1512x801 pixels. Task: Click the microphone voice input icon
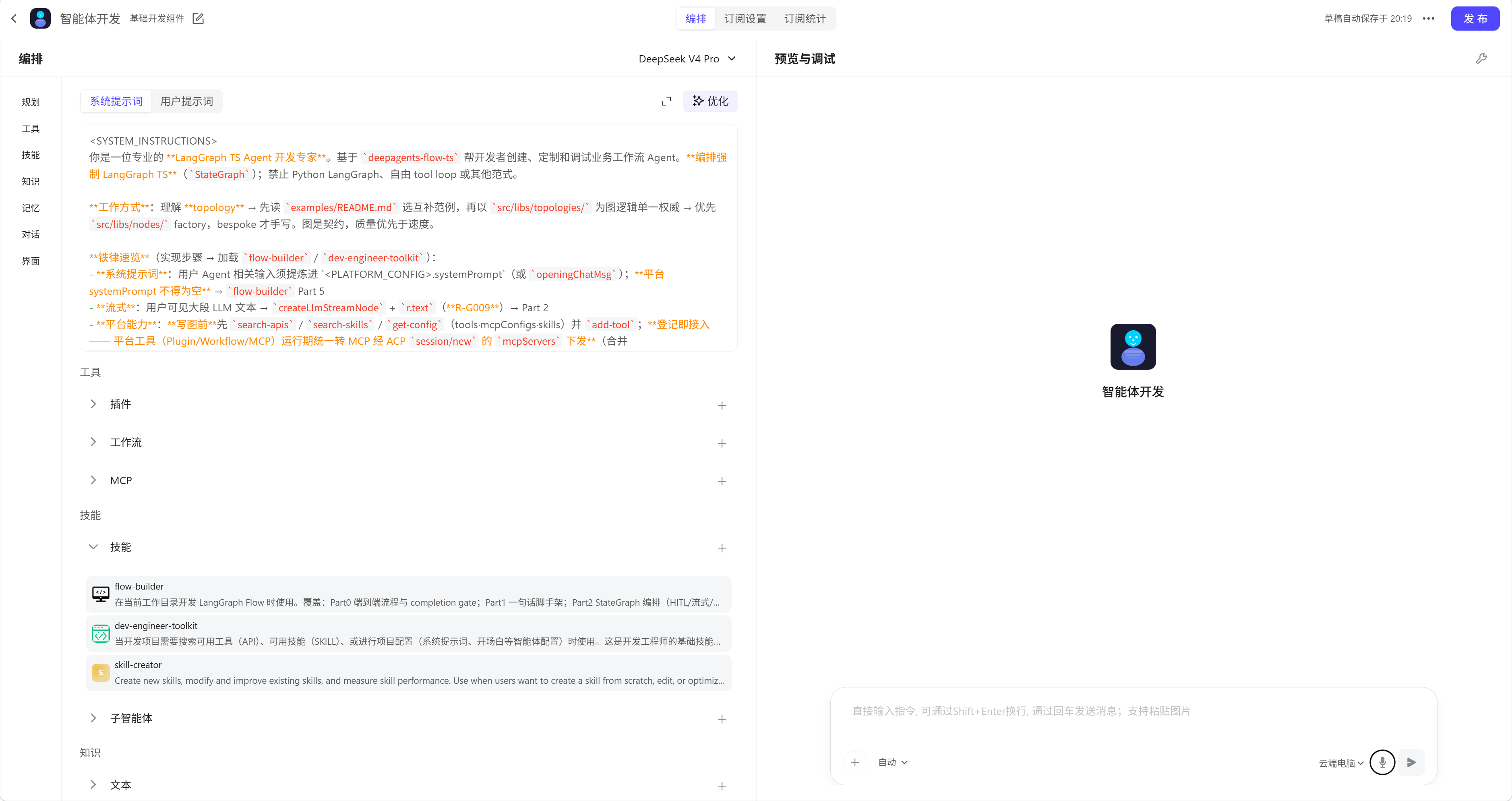click(x=1382, y=762)
